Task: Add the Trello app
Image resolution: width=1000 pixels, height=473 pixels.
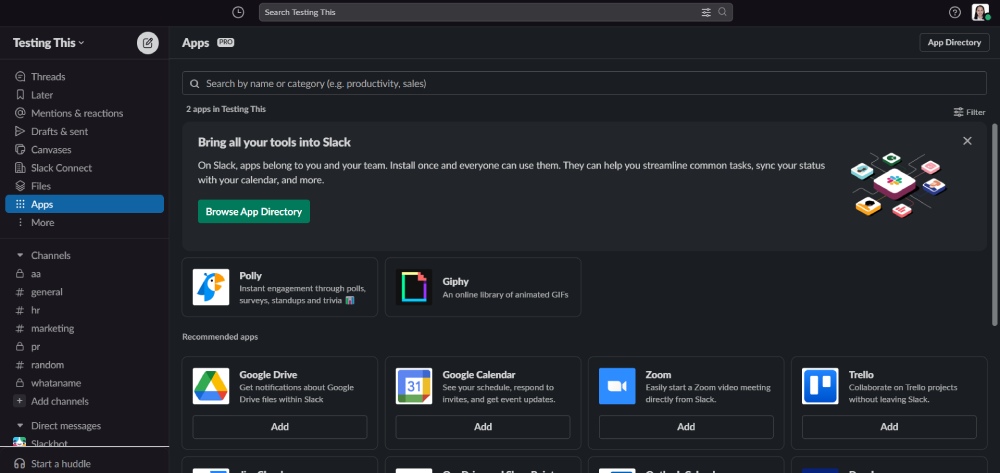Action: (x=889, y=427)
